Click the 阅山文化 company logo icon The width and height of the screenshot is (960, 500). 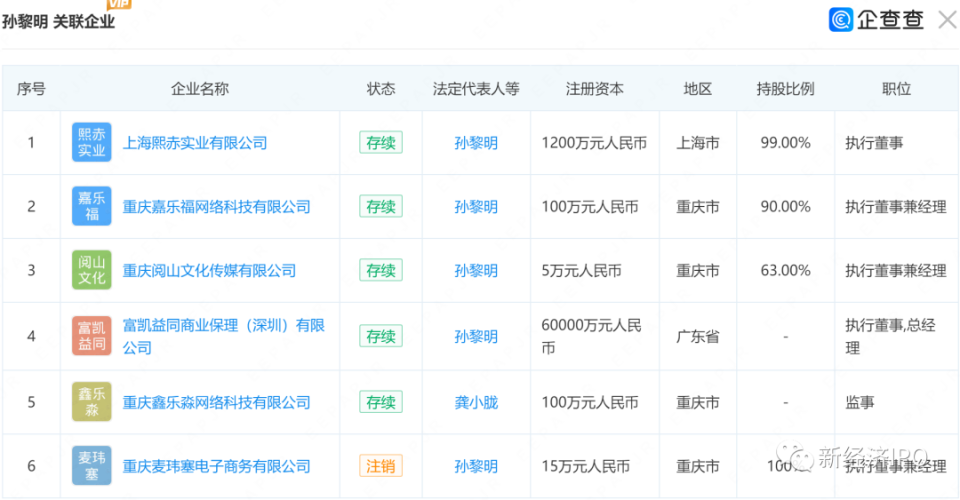click(92, 270)
